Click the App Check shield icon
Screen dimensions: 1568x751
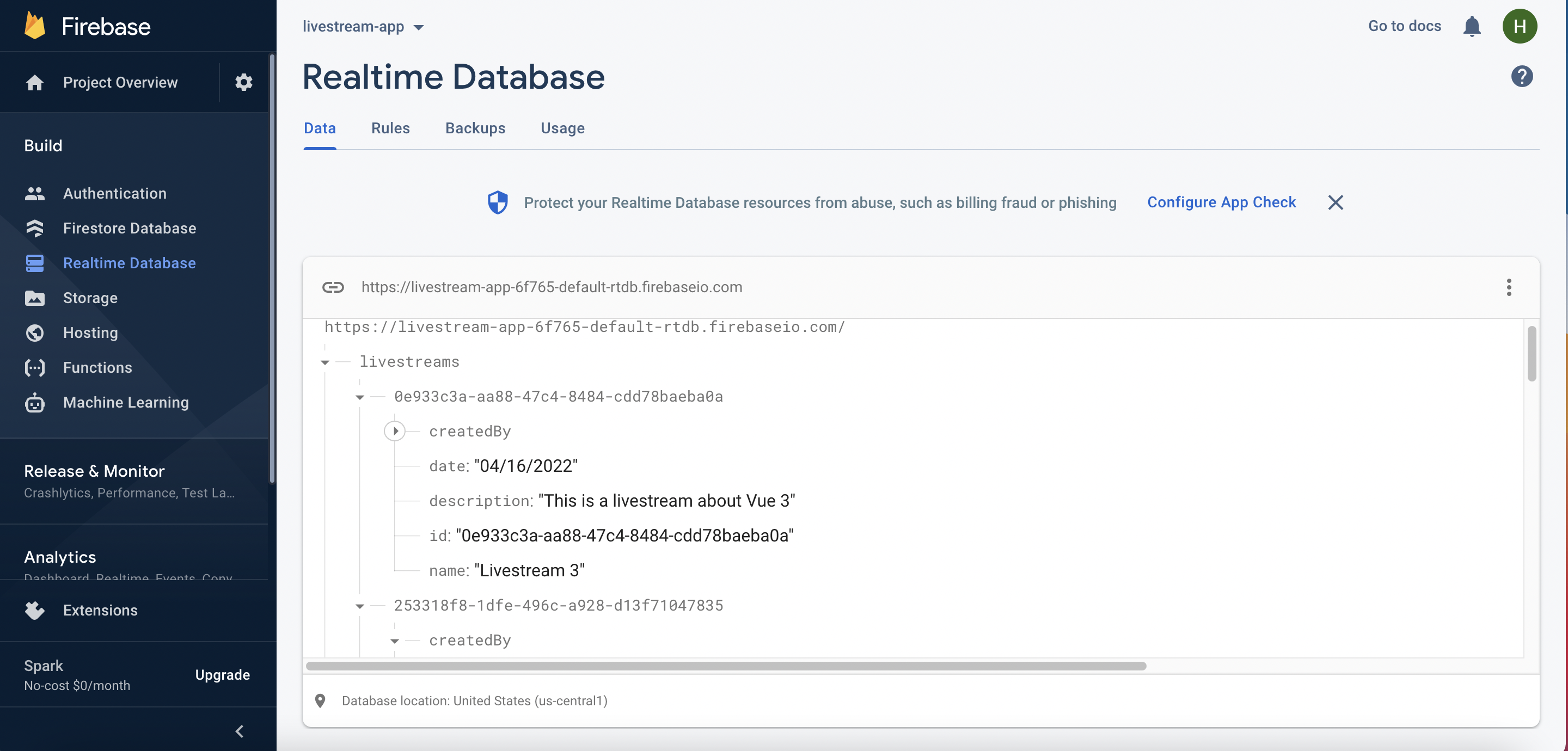point(497,202)
